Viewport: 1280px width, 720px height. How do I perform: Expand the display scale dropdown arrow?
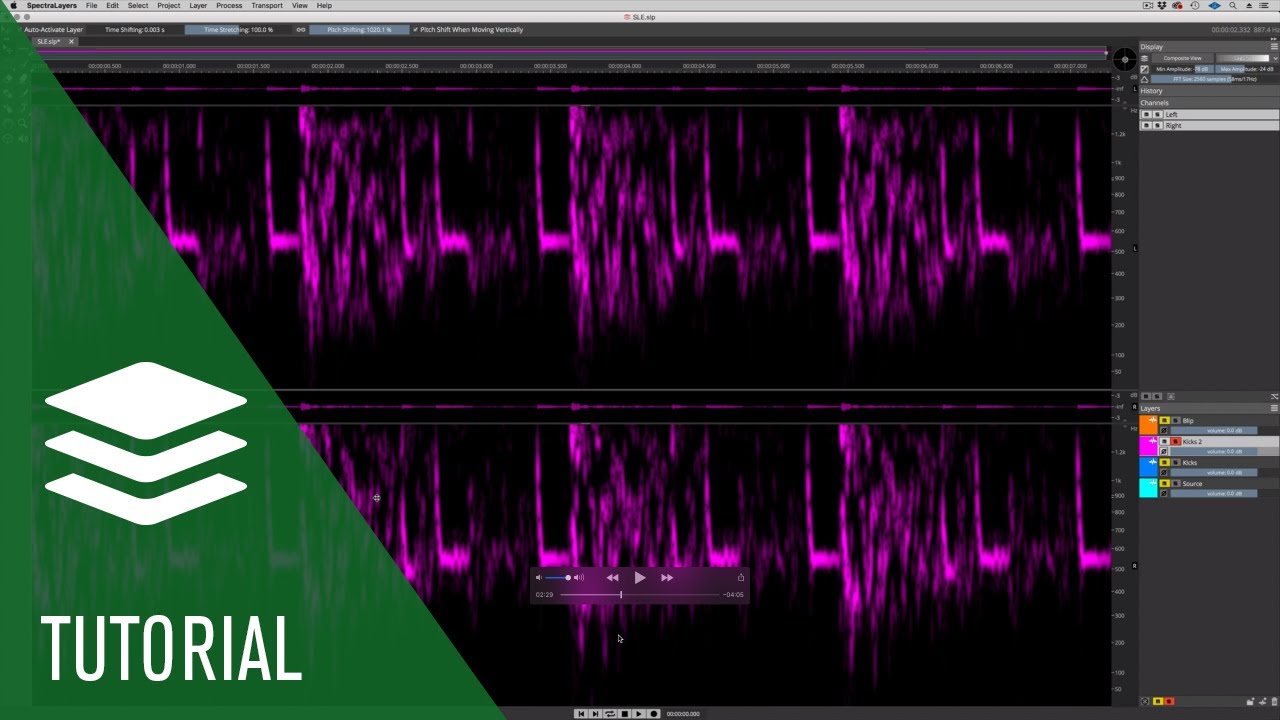tap(1275, 58)
